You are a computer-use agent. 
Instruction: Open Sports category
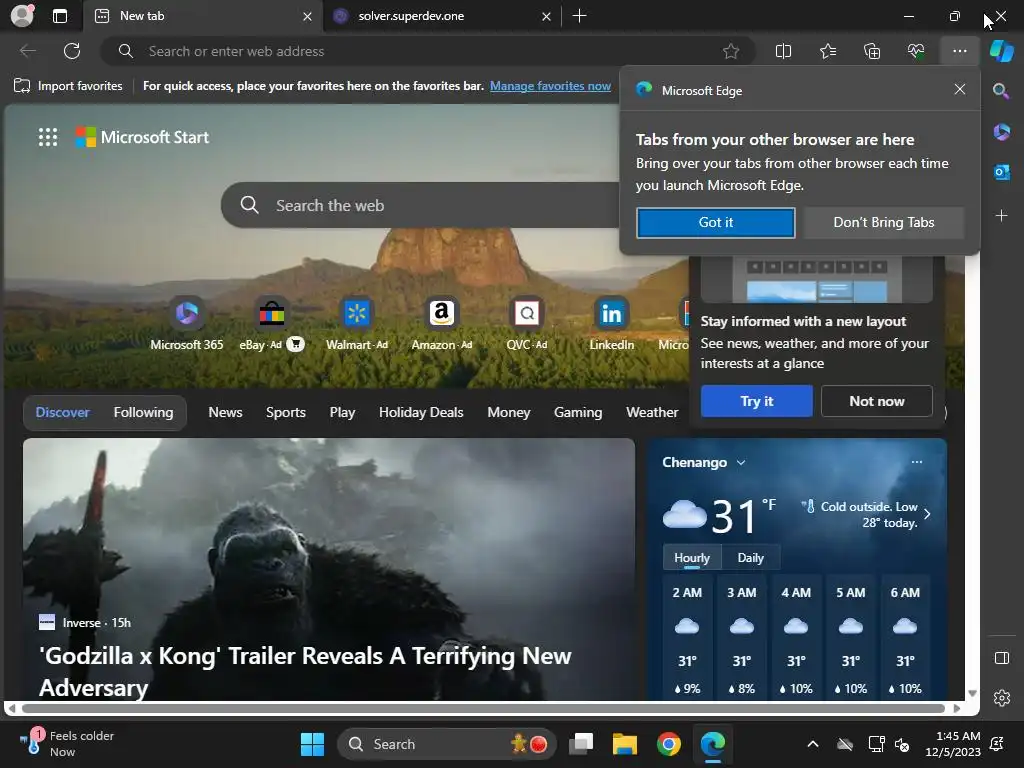(285, 412)
